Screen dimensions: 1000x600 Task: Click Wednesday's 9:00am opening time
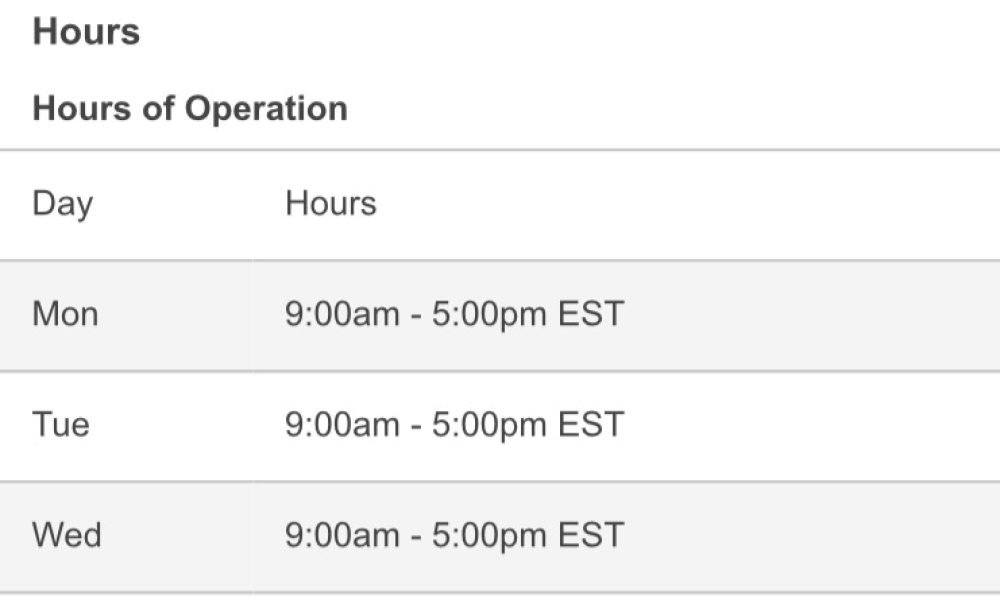342,535
